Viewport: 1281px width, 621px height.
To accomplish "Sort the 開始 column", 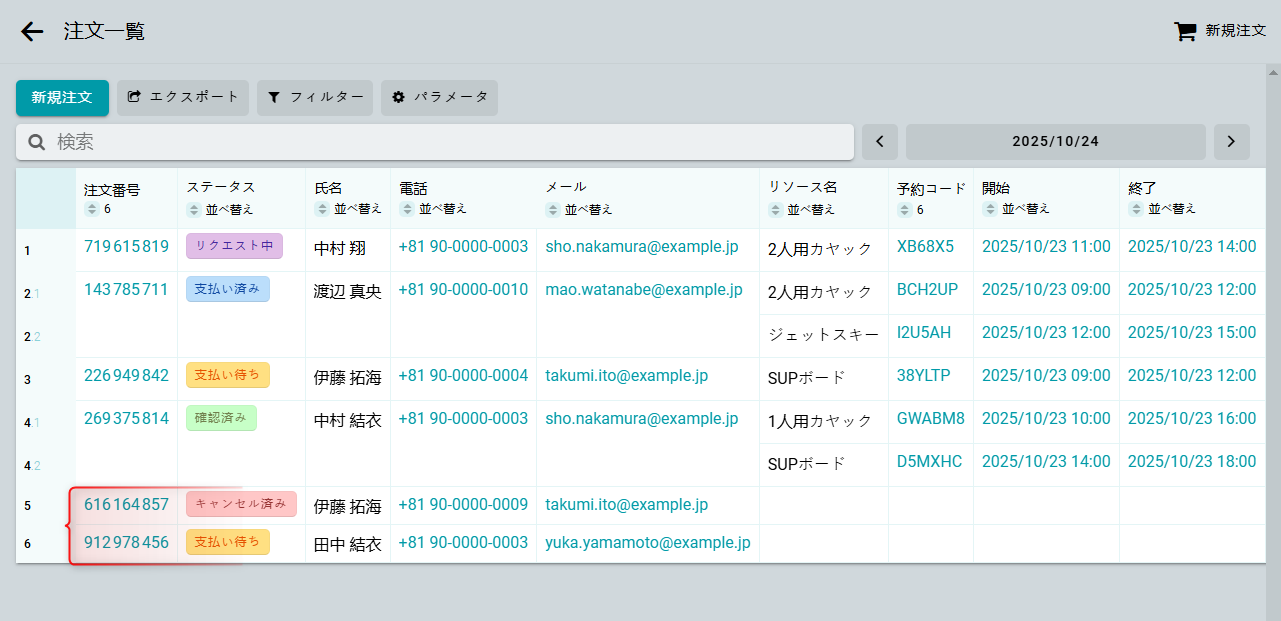I will pyautogui.click(x=990, y=210).
